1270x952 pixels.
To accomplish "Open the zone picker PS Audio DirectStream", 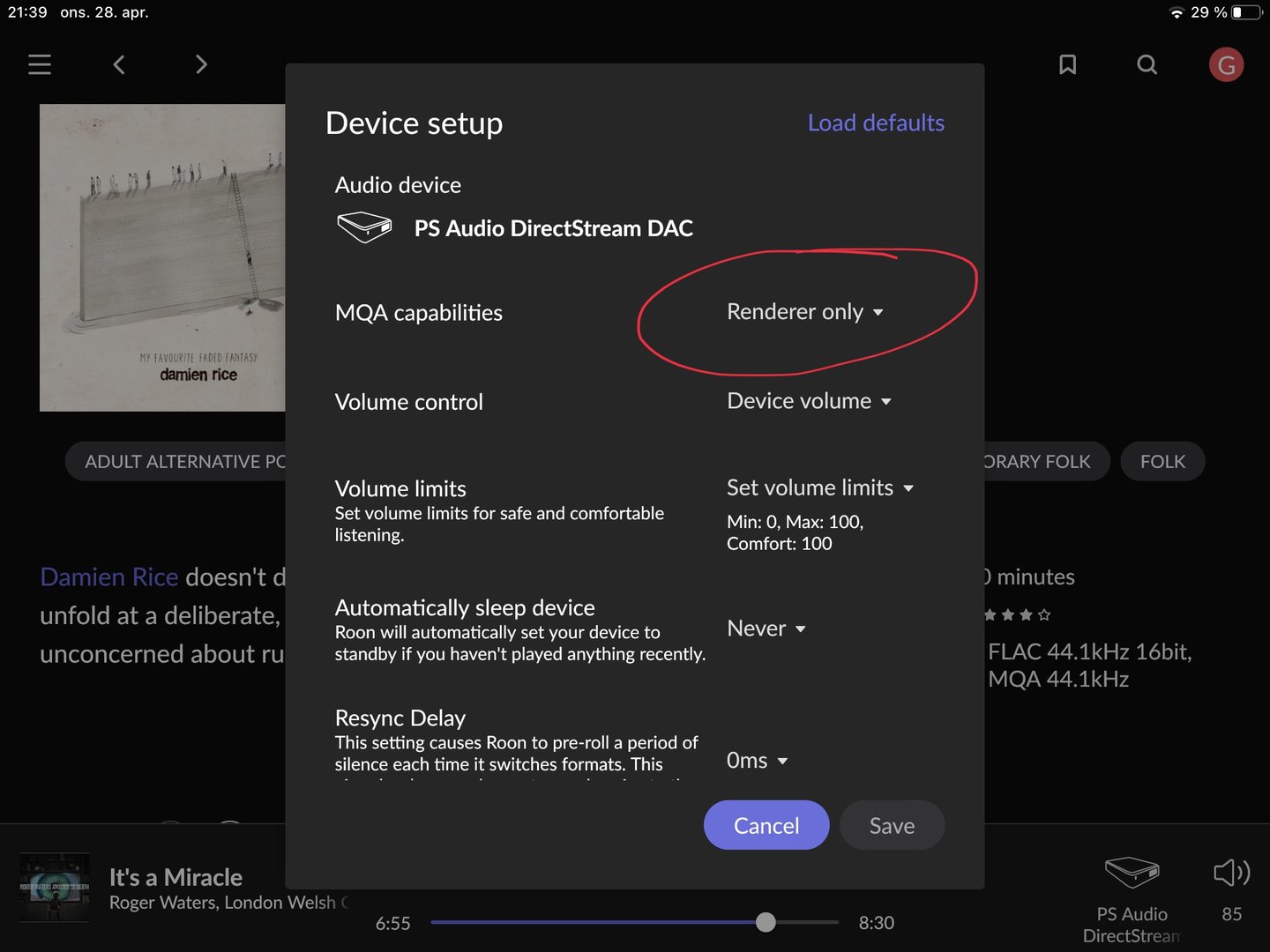I will (1132, 899).
